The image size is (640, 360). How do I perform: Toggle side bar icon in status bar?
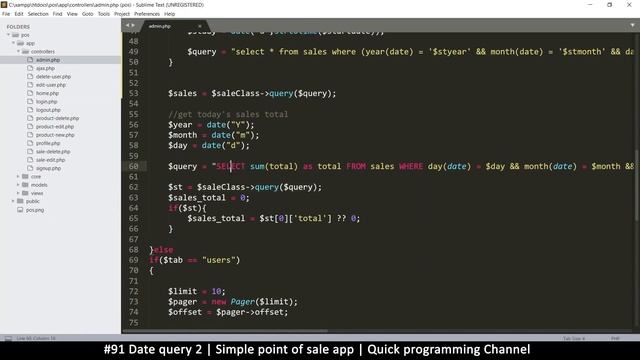pyautogui.click(x=8, y=338)
